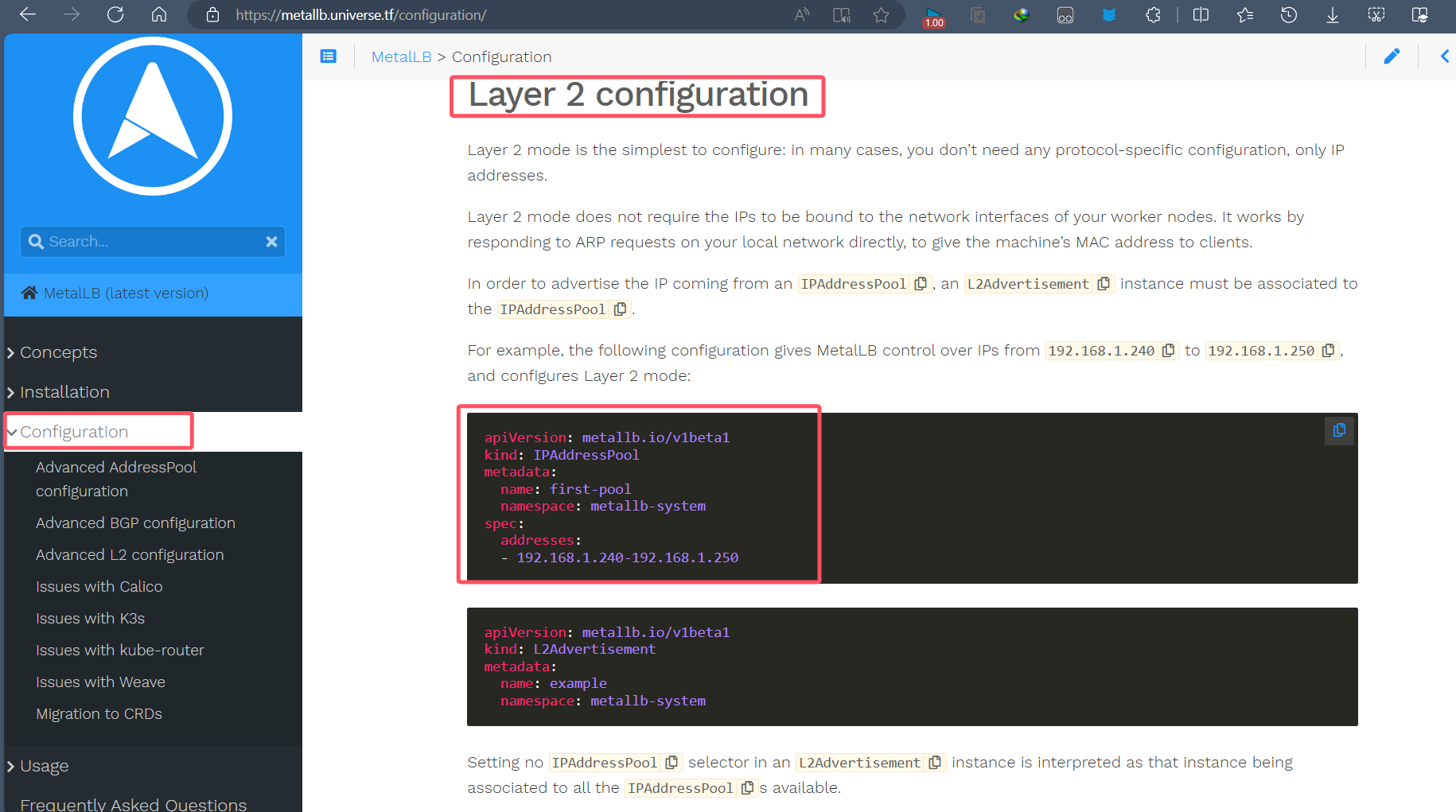The width and height of the screenshot is (1456, 812).
Task: Copy L2Advertisement code near 'selector in an'
Action: (935, 763)
